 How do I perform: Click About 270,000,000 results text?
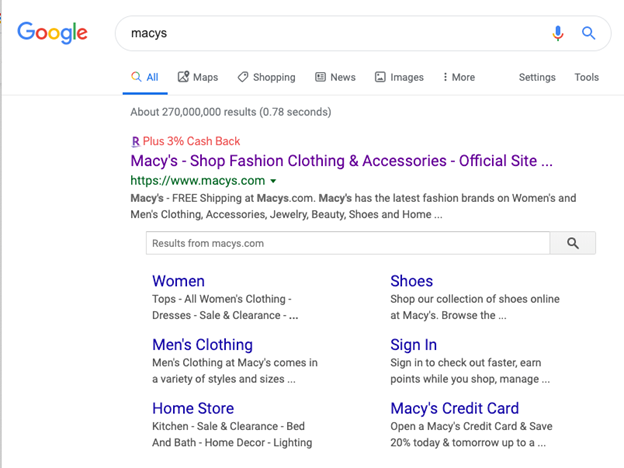(x=231, y=112)
